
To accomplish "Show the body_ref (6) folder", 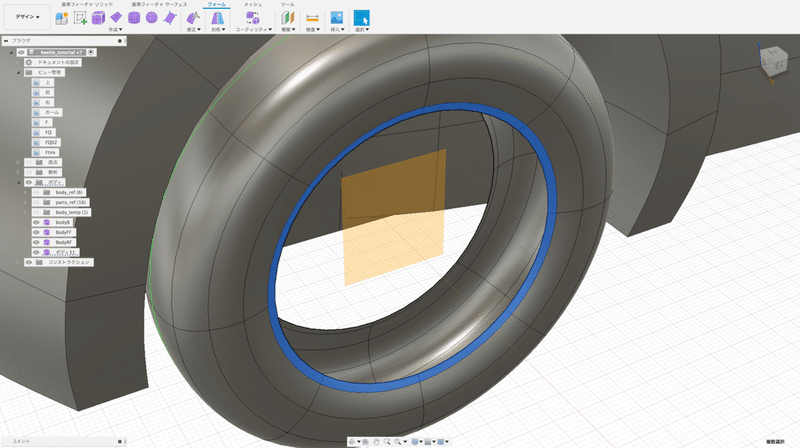I will pos(36,192).
